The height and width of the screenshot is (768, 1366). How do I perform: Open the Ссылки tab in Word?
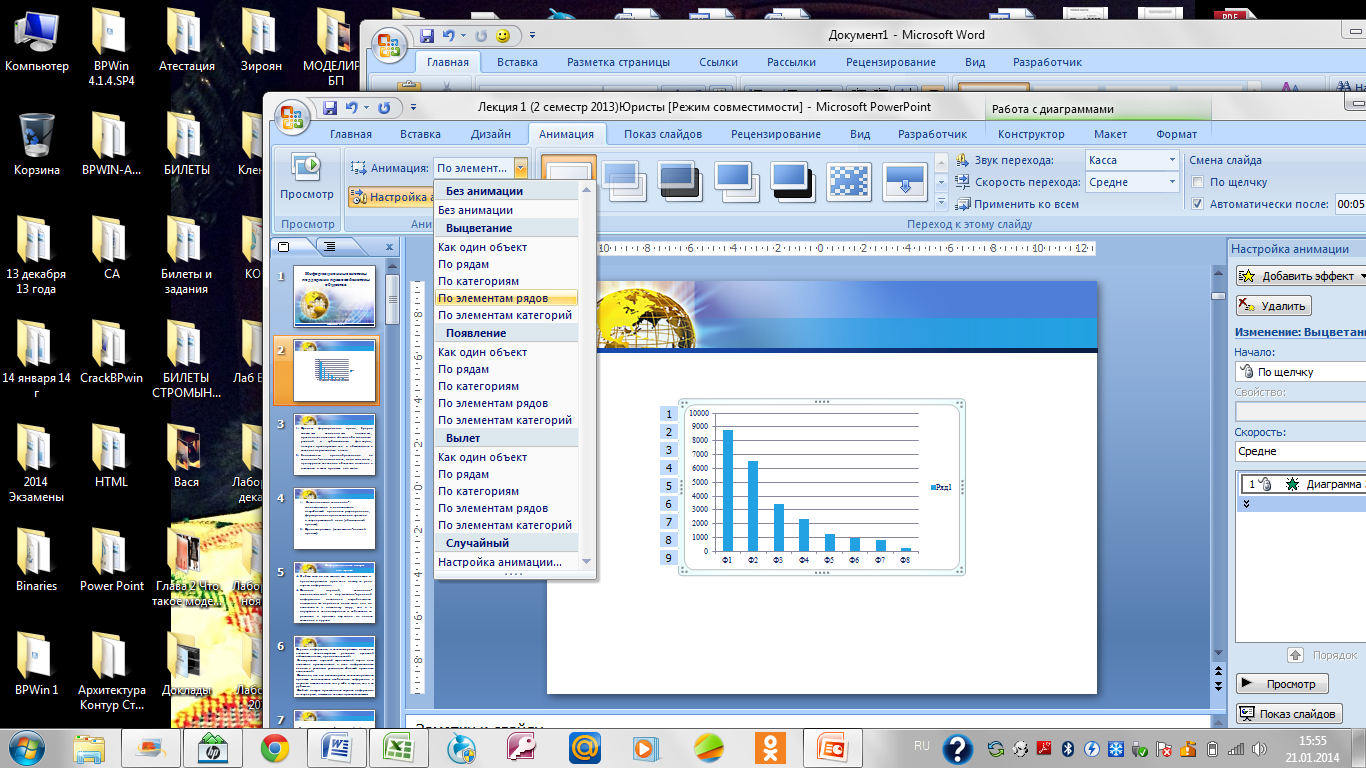[719, 62]
